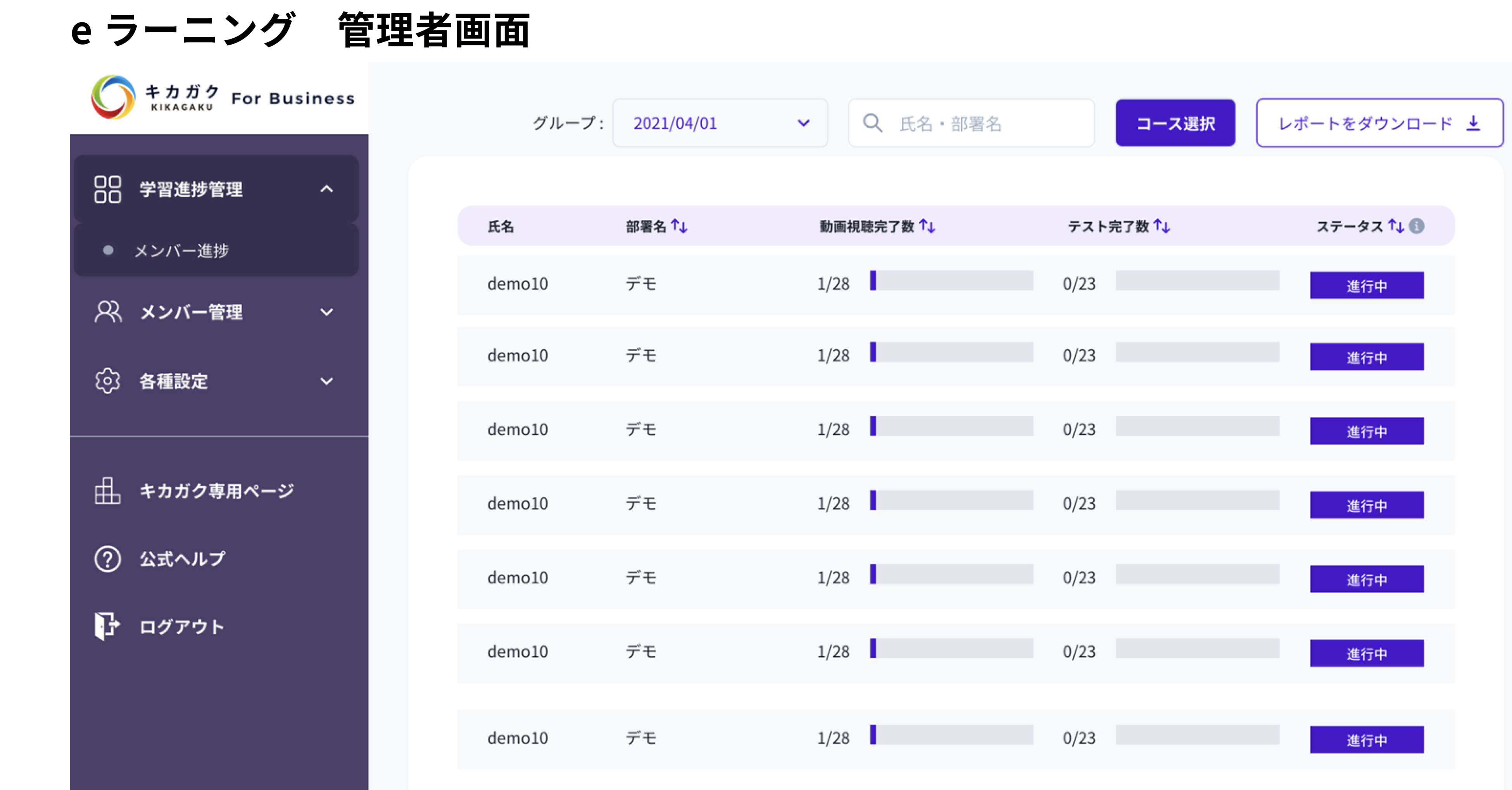Select the メンバー進捗 submenu item
Viewport: 1512px width, 790px height.
pos(181,251)
